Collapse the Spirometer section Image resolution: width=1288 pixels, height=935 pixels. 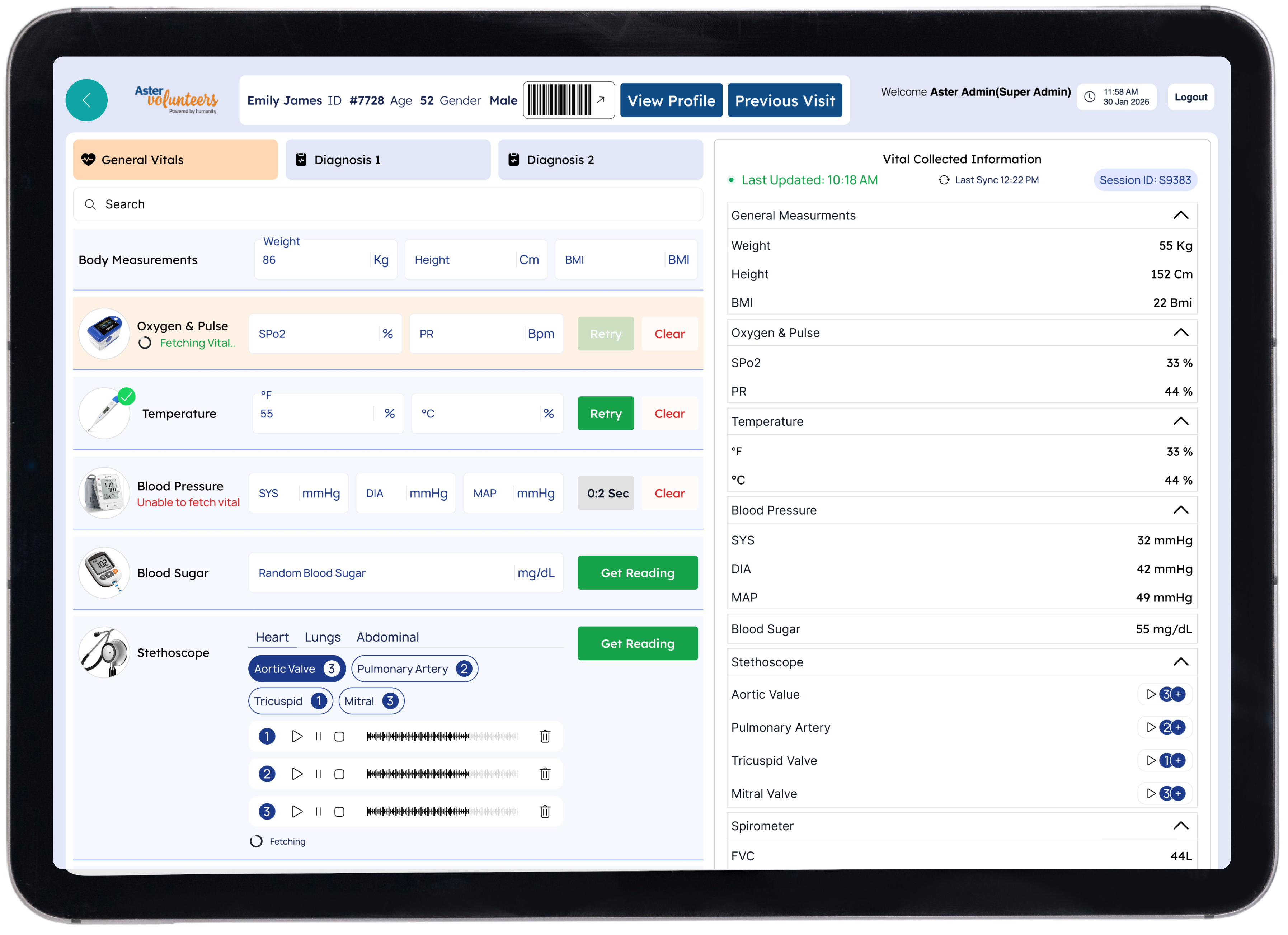[x=1181, y=826]
